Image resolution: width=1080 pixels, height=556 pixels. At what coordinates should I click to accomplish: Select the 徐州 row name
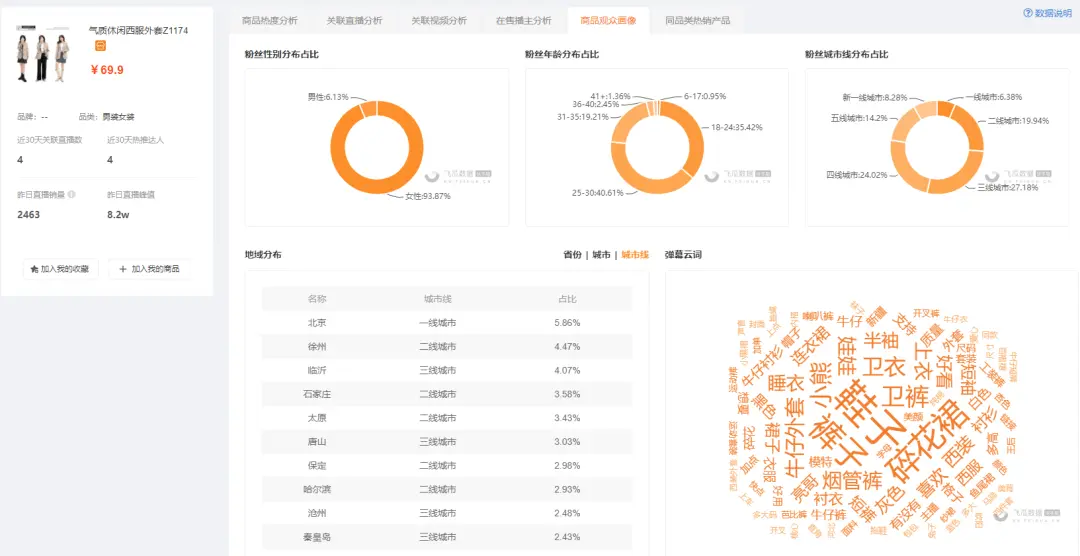click(317, 347)
